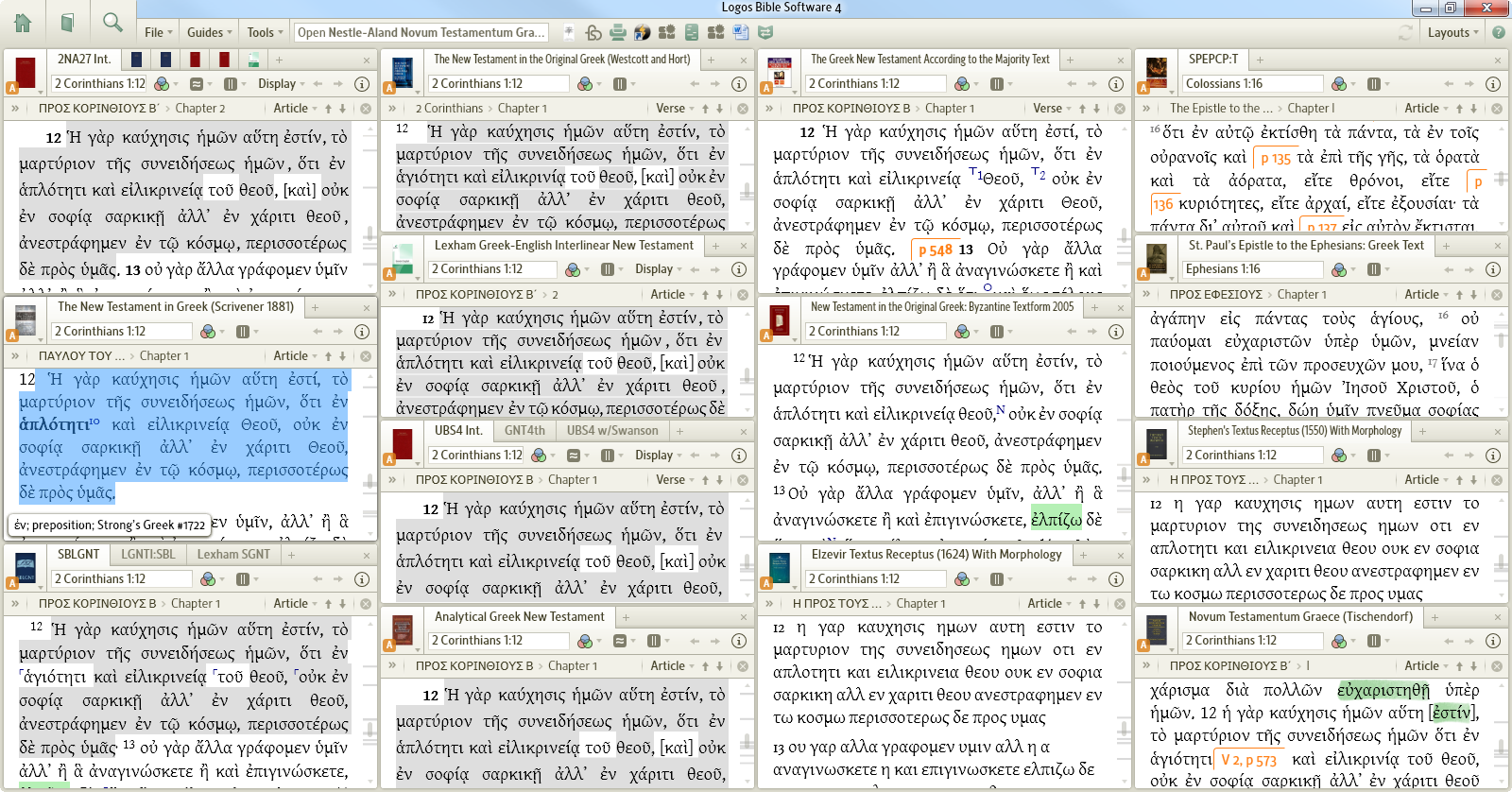Open visual filters icon in 2NA27 Int. panel

tap(162, 83)
